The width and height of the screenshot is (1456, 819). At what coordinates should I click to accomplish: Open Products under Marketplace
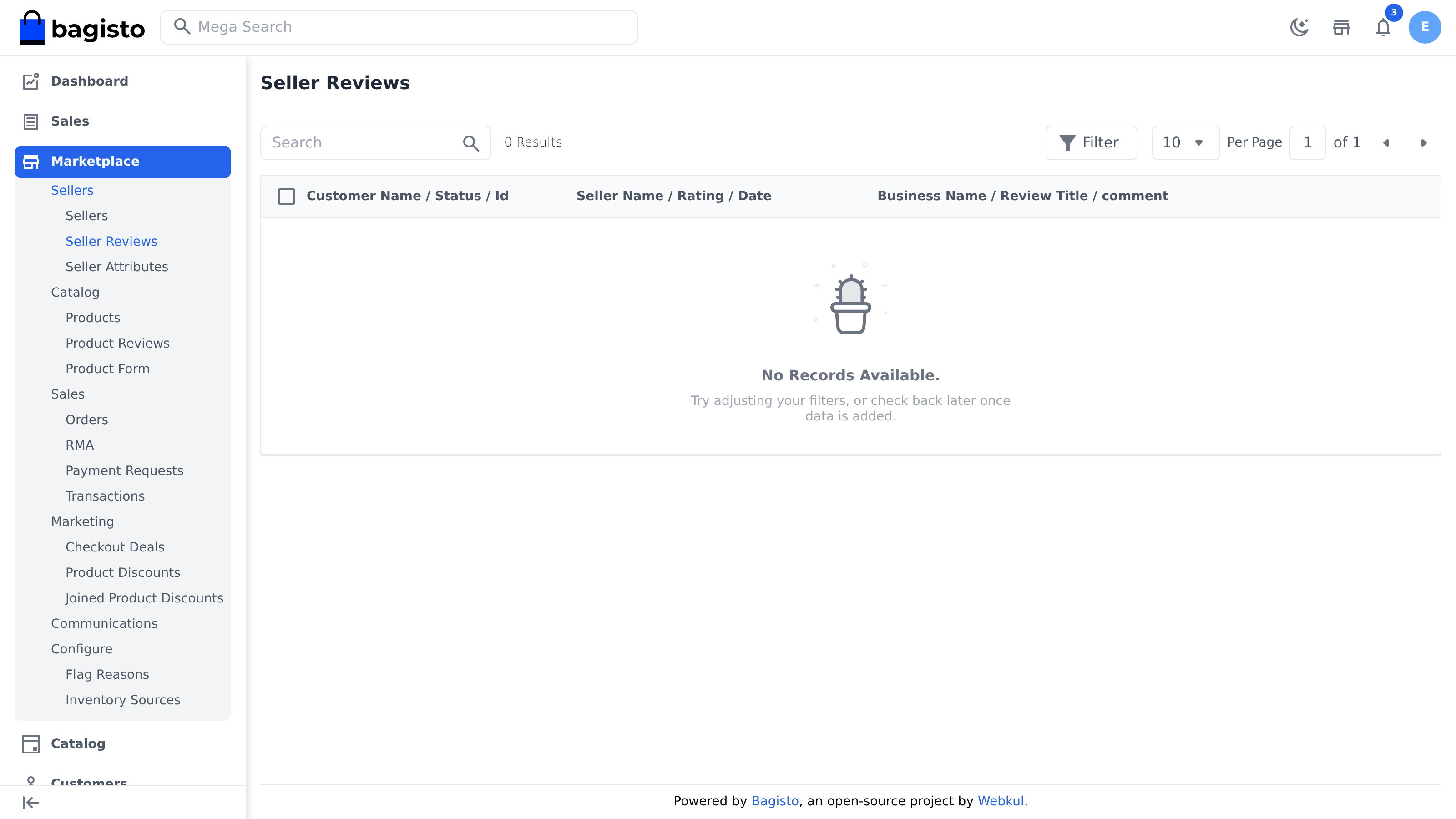tap(93, 318)
